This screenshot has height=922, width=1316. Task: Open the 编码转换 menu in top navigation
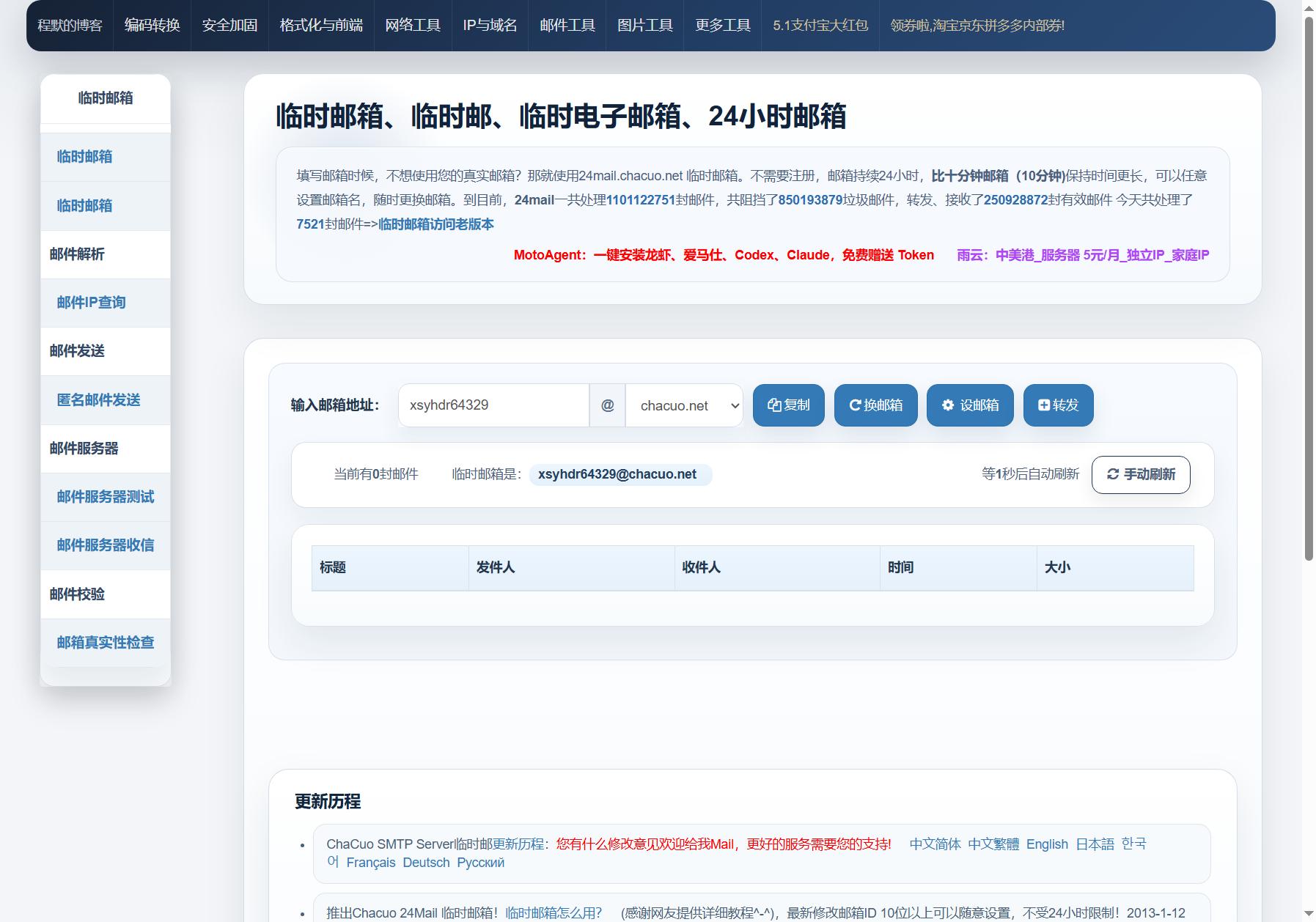click(152, 26)
